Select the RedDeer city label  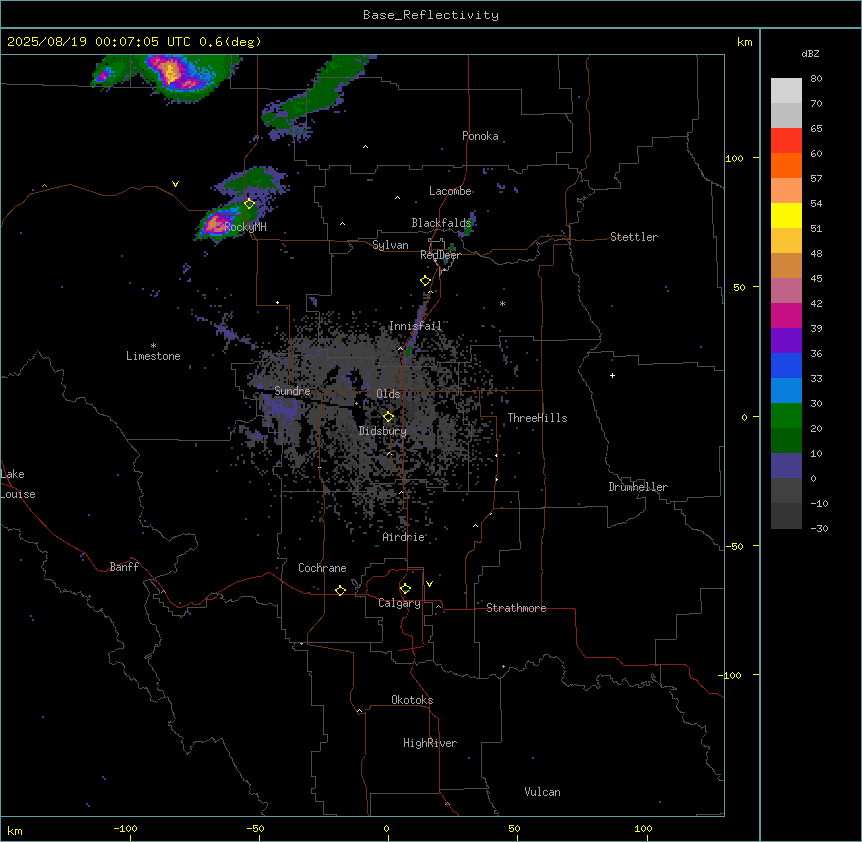(440, 255)
